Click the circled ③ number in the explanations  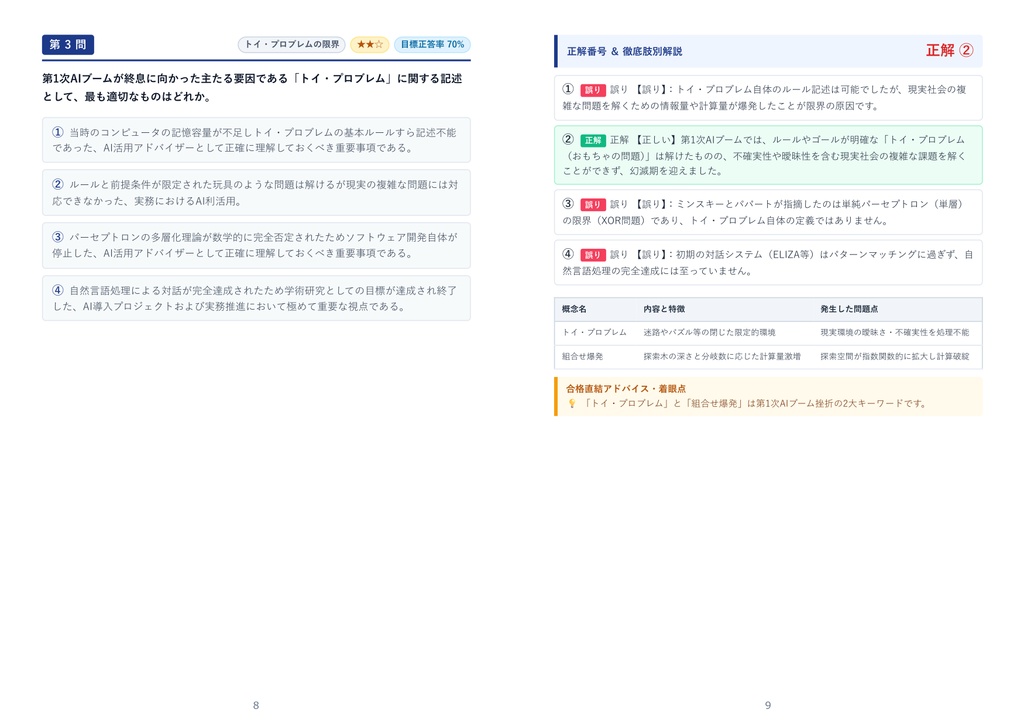(x=568, y=203)
